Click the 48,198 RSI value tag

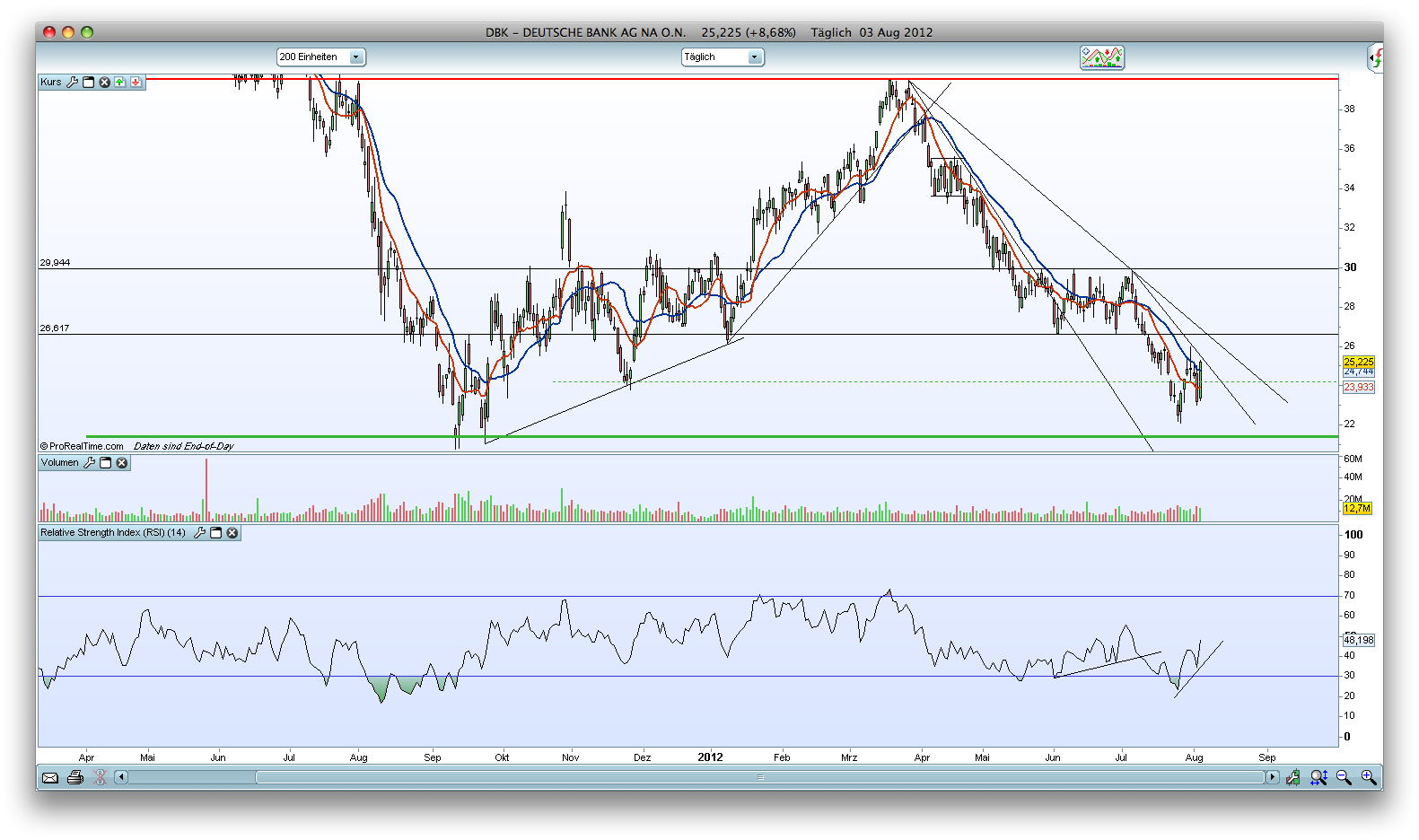click(x=1359, y=640)
